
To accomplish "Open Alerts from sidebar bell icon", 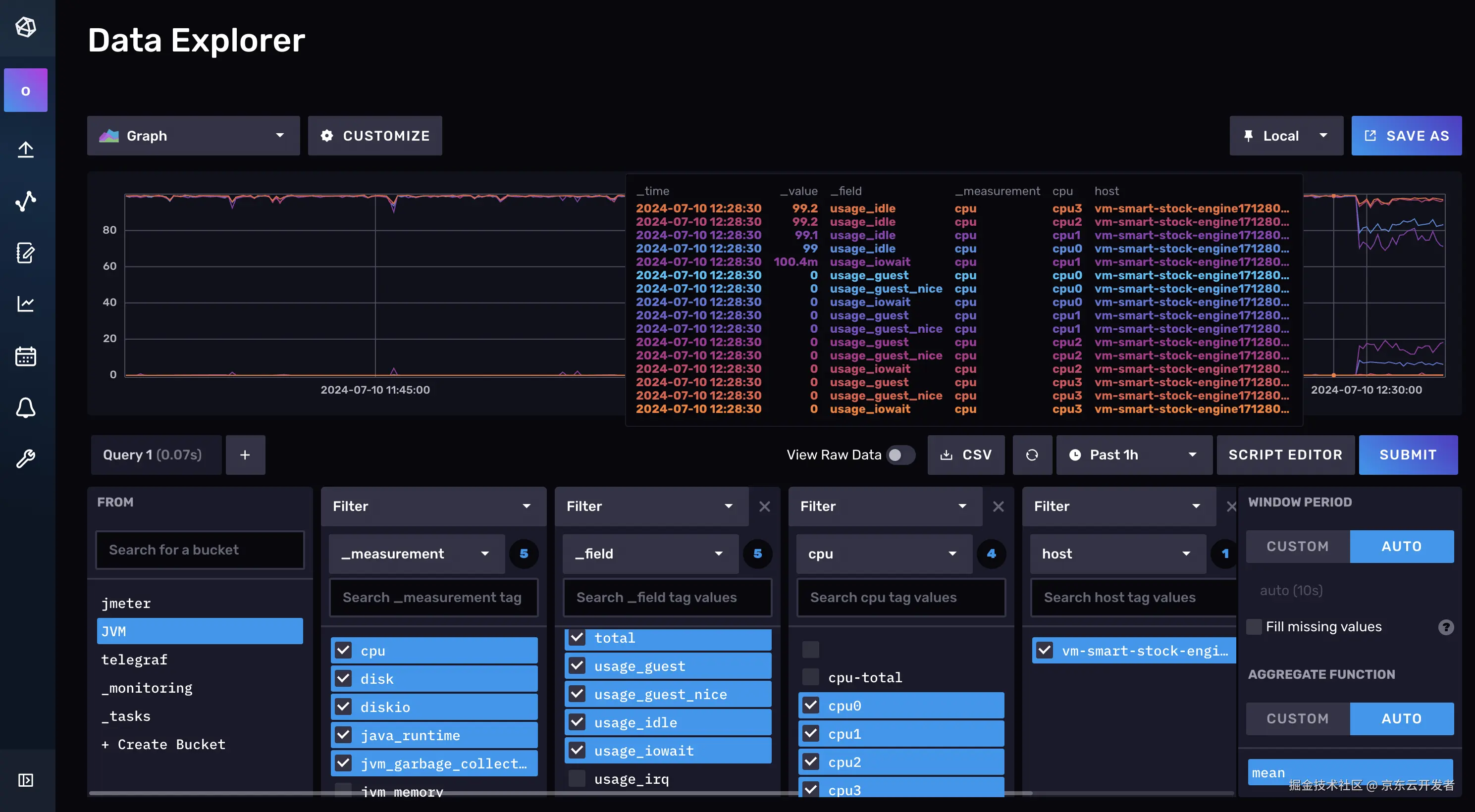I will coord(26,407).
